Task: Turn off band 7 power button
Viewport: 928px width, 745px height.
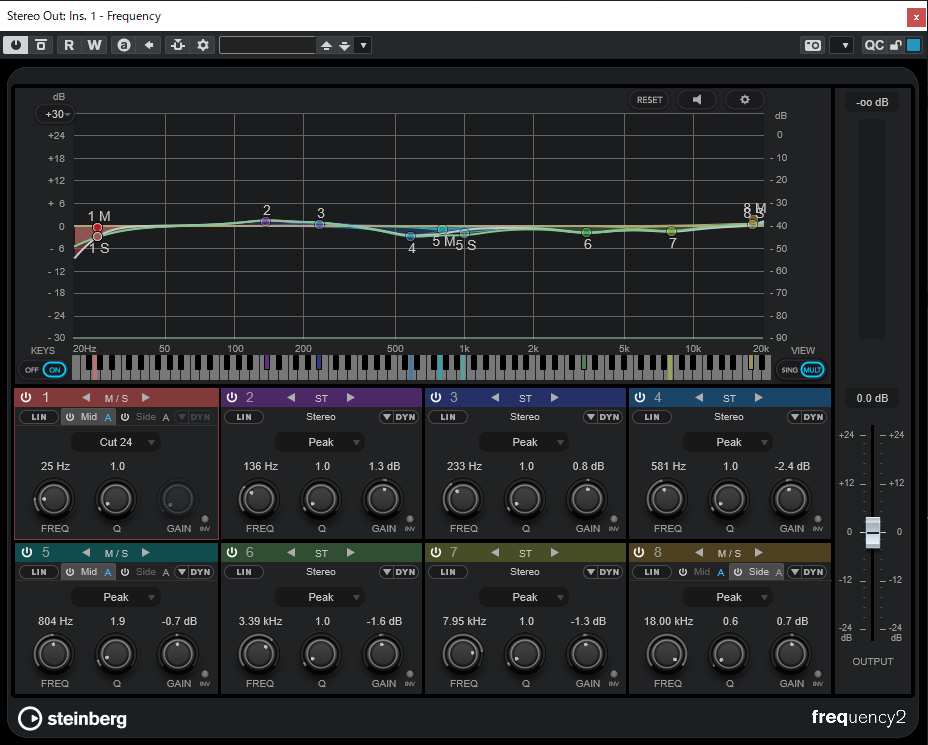Action: (x=436, y=553)
